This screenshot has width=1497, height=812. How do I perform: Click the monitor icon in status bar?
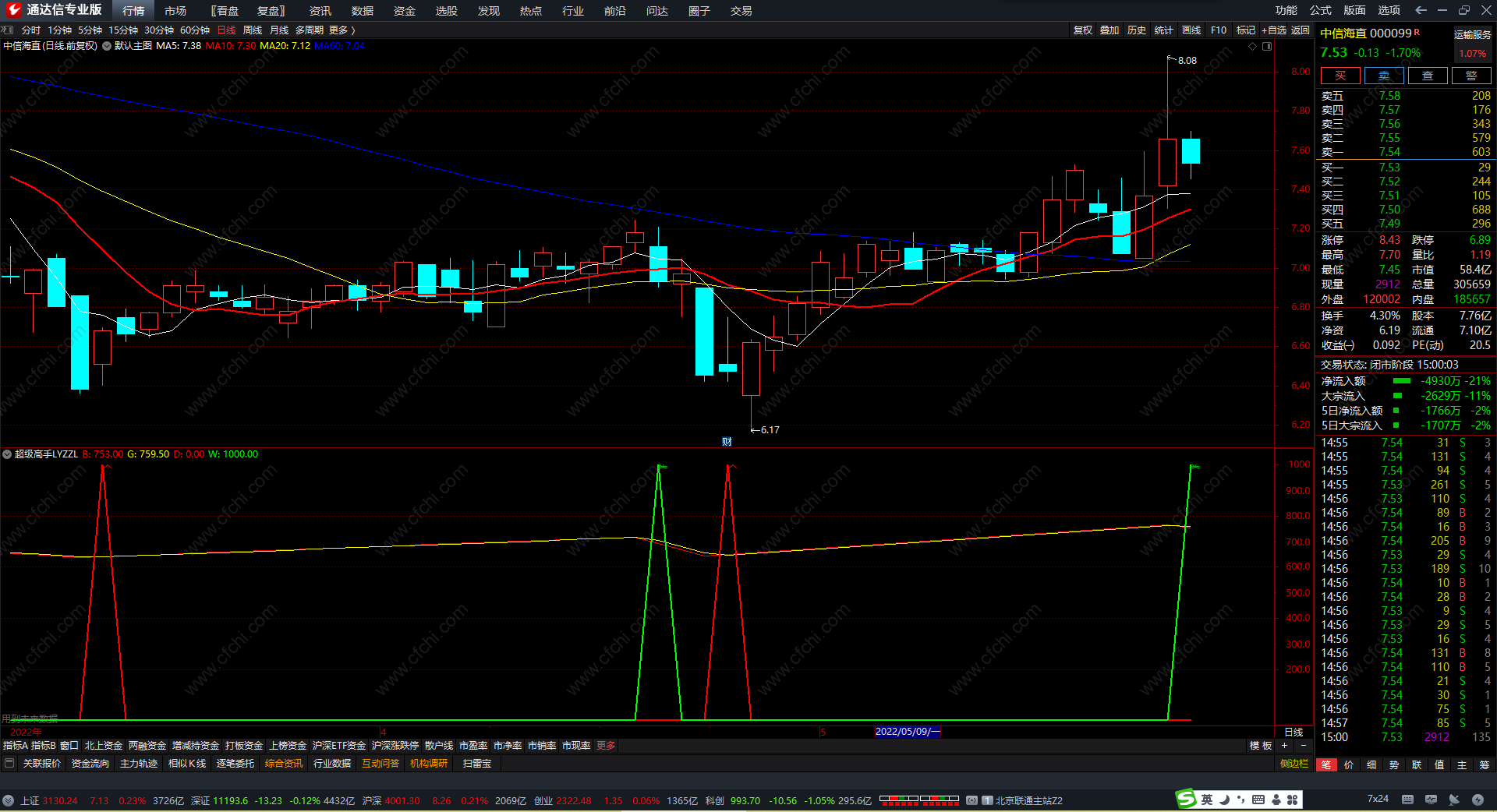click(x=1431, y=800)
